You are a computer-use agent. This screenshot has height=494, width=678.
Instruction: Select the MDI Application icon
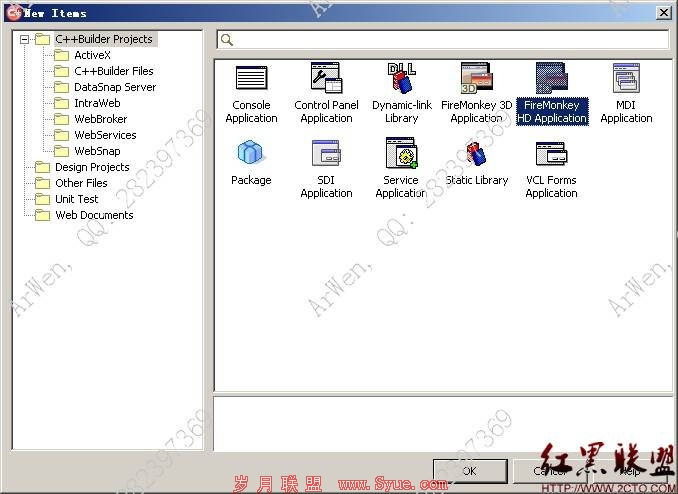[x=626, y=78]
